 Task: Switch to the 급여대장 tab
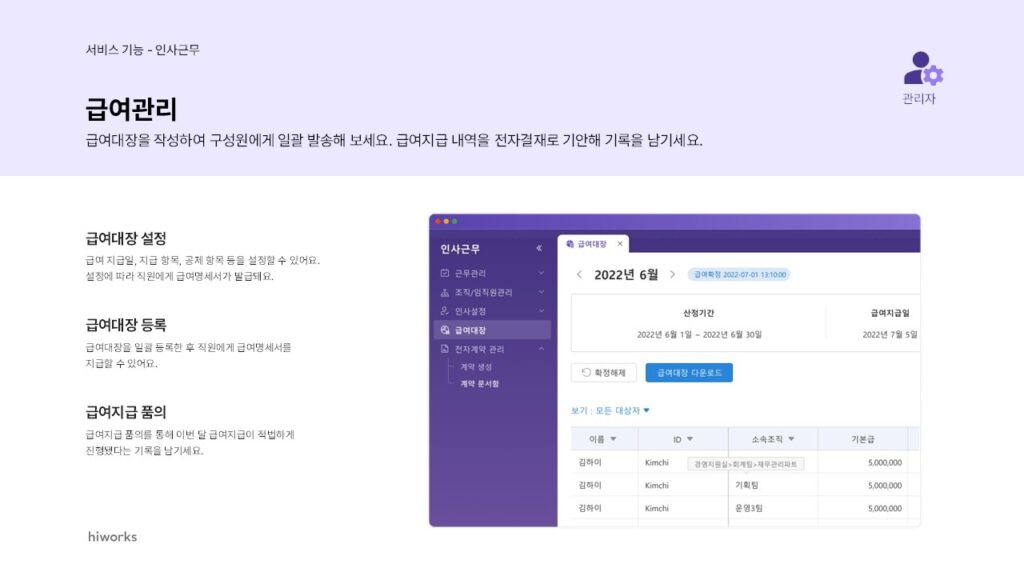588,243
